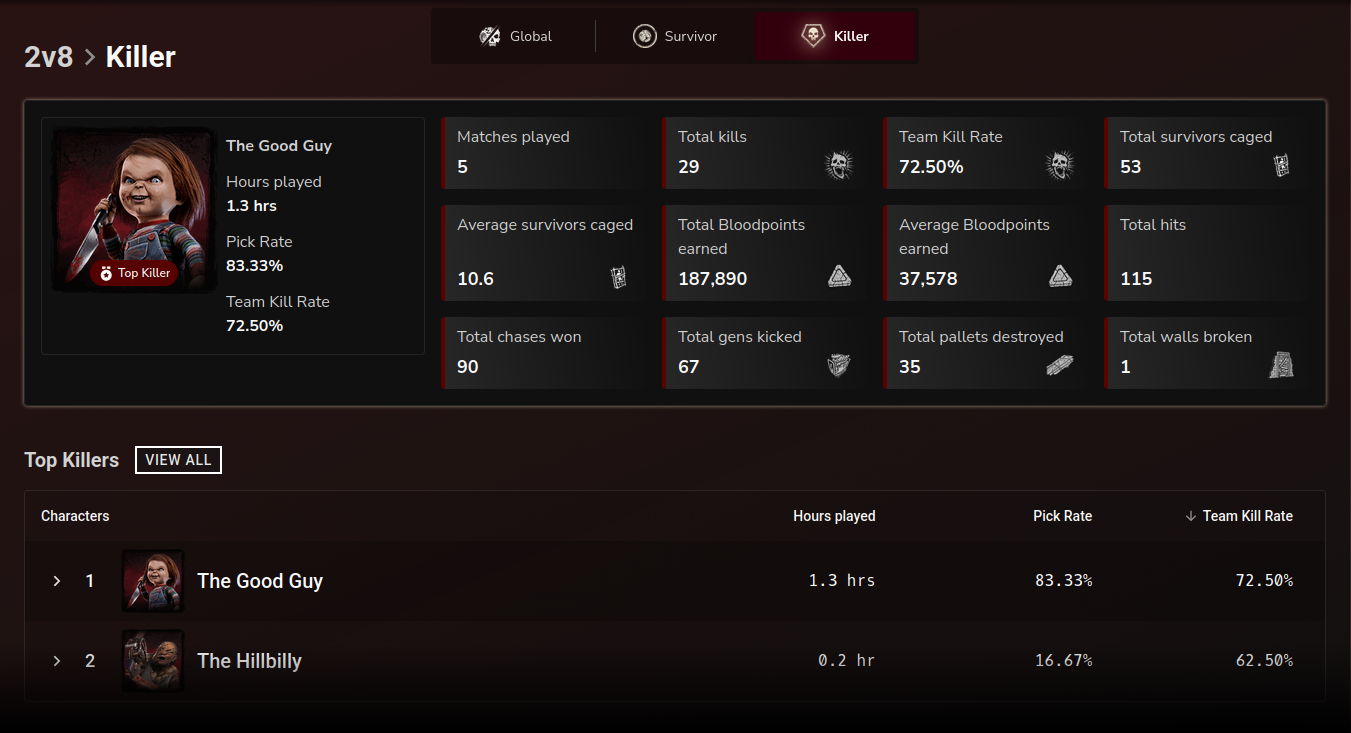This screenshot has width=1351, height=733.
Task: Click the 0.2 hr value for Hillbilly
Action: click(x=846, y=661)
